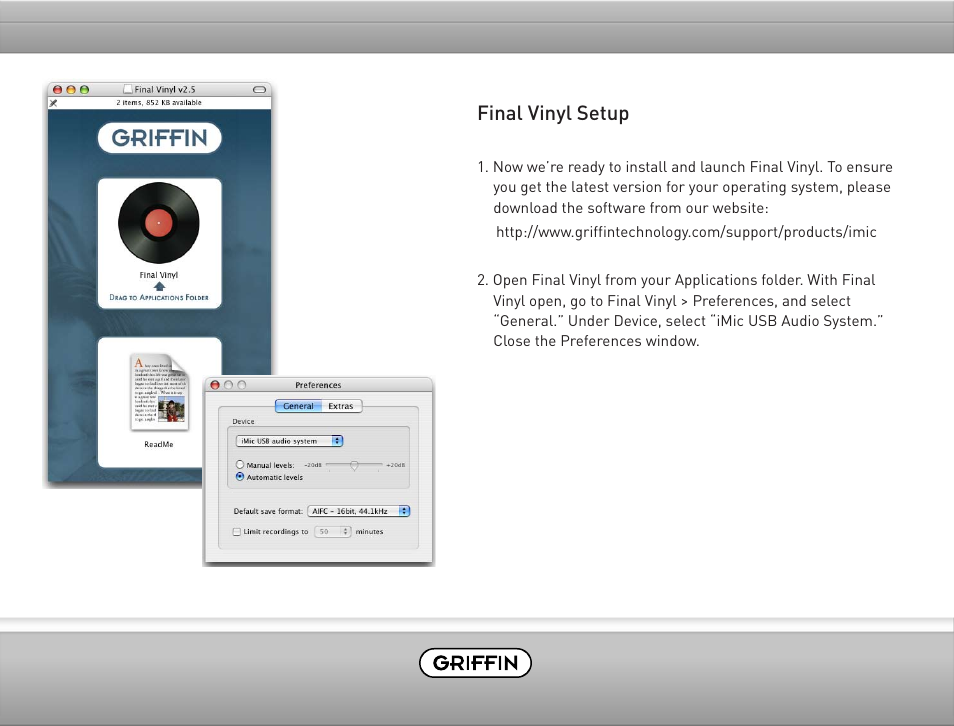Switch to the General tab
Viewport: 954px width, 726px height.
click(298, 406)
